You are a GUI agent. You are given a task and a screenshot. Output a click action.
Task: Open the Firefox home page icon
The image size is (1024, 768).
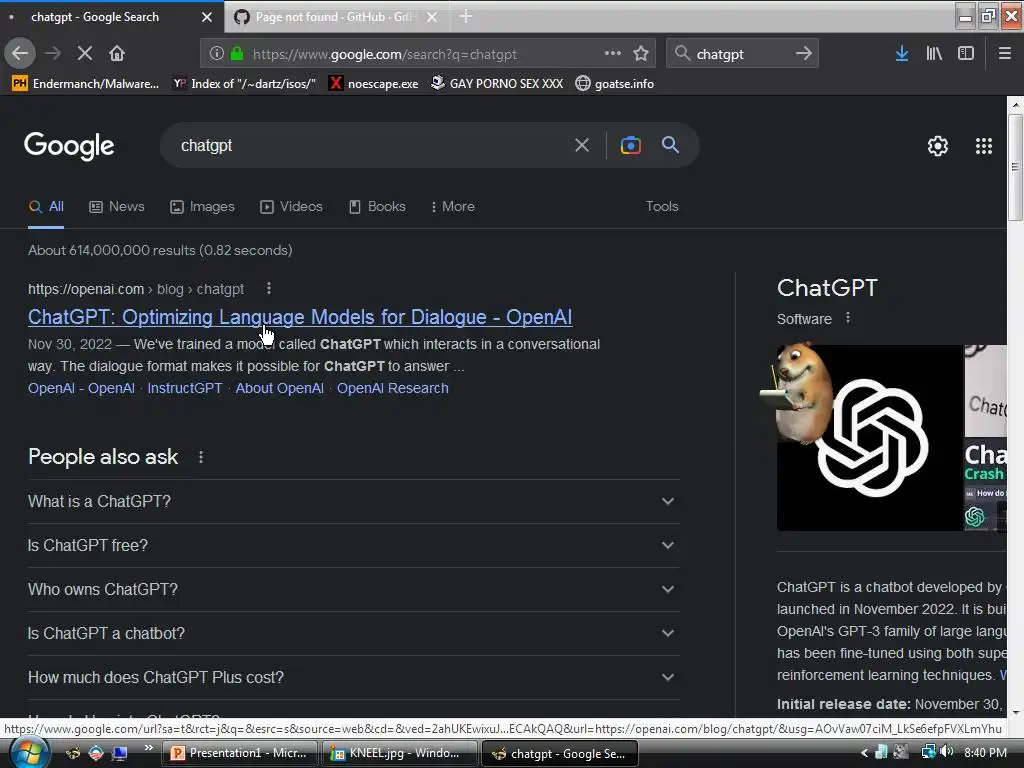[117, 53]
